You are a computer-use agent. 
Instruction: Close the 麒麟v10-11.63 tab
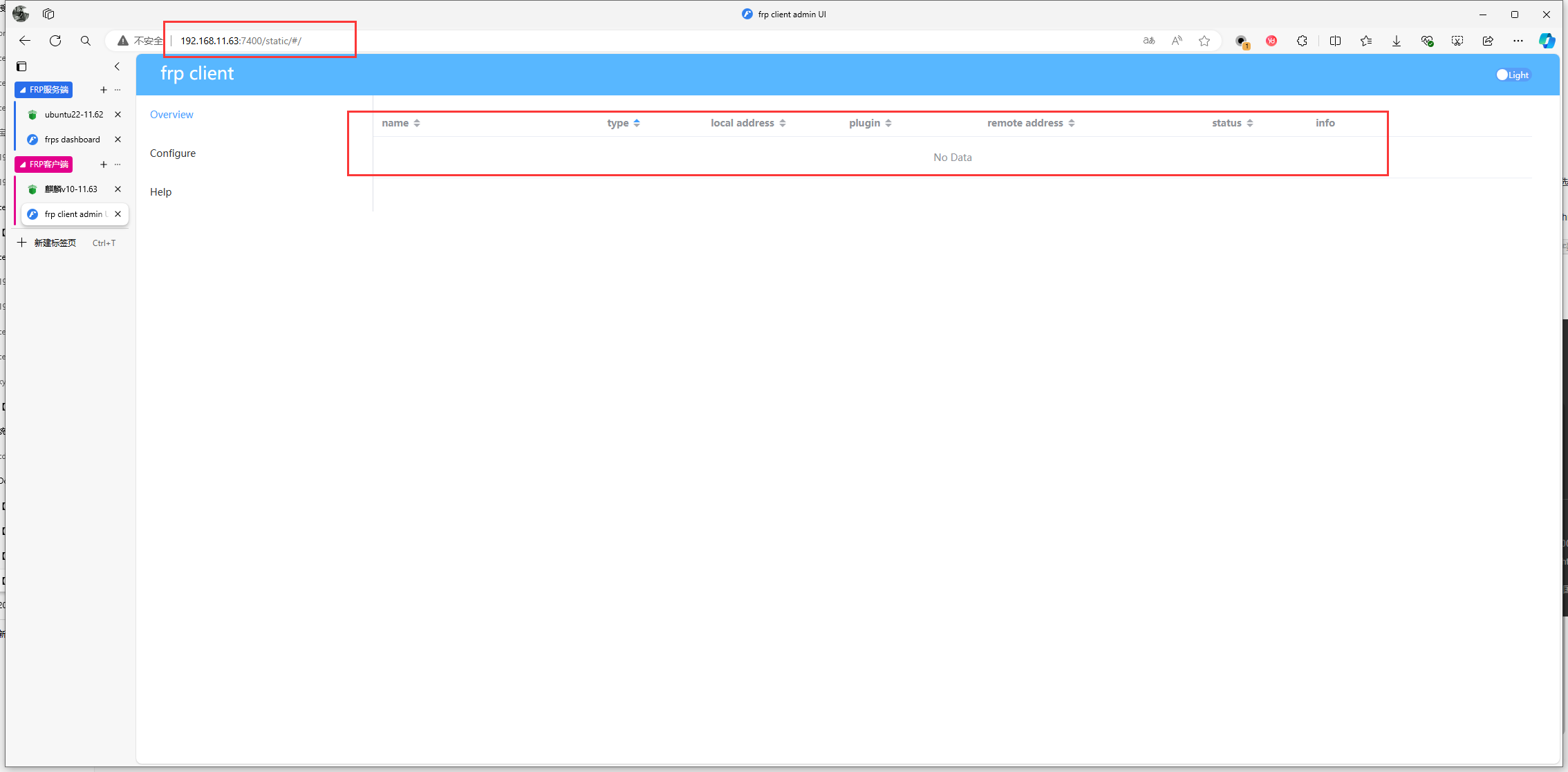point(118,189)
